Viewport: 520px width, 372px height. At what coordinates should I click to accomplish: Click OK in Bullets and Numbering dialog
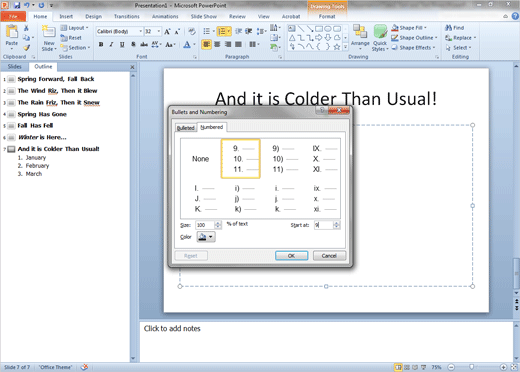point(291,256)
